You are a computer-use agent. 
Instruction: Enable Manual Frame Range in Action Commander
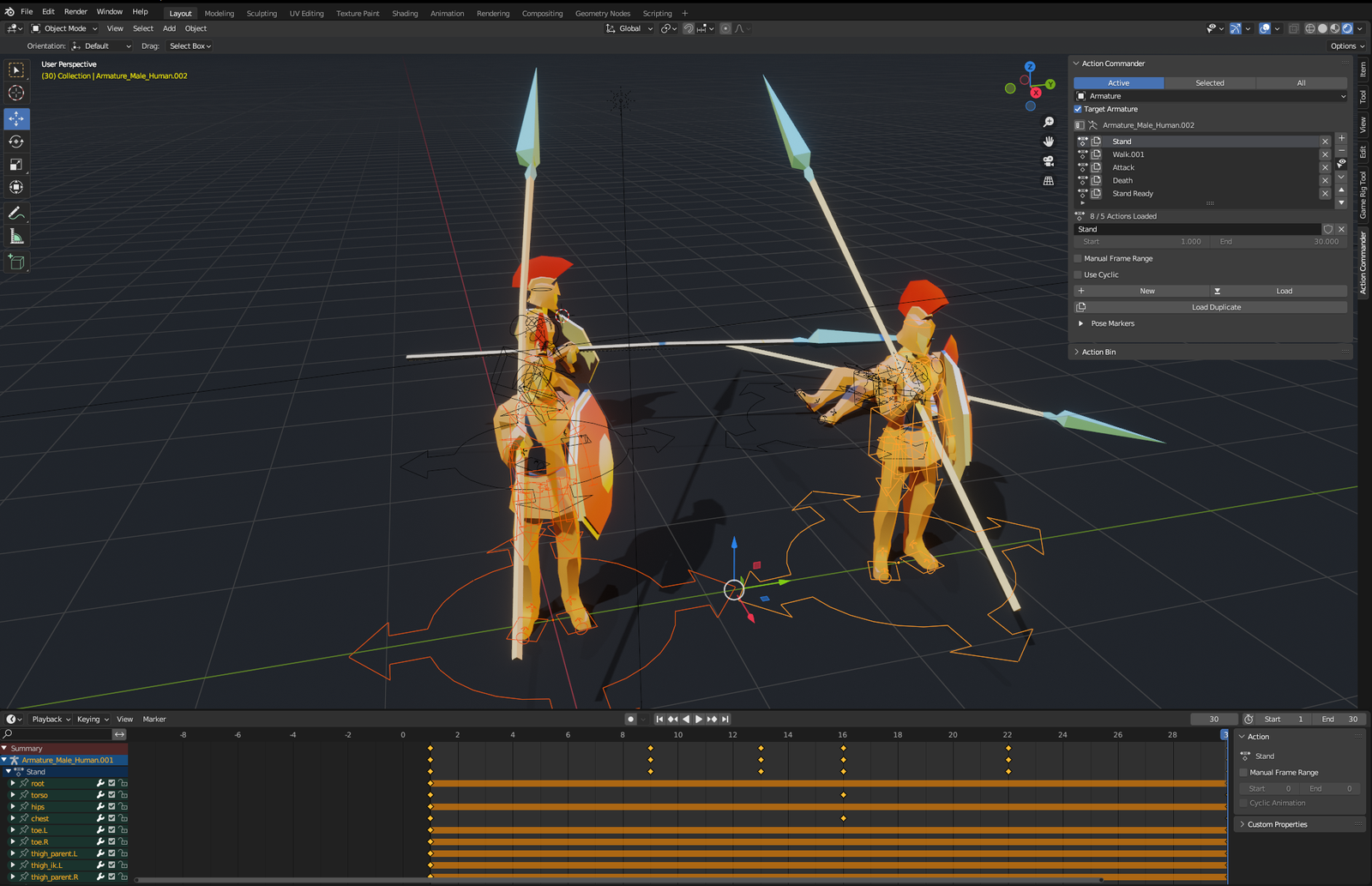[x=1078, y=258]
